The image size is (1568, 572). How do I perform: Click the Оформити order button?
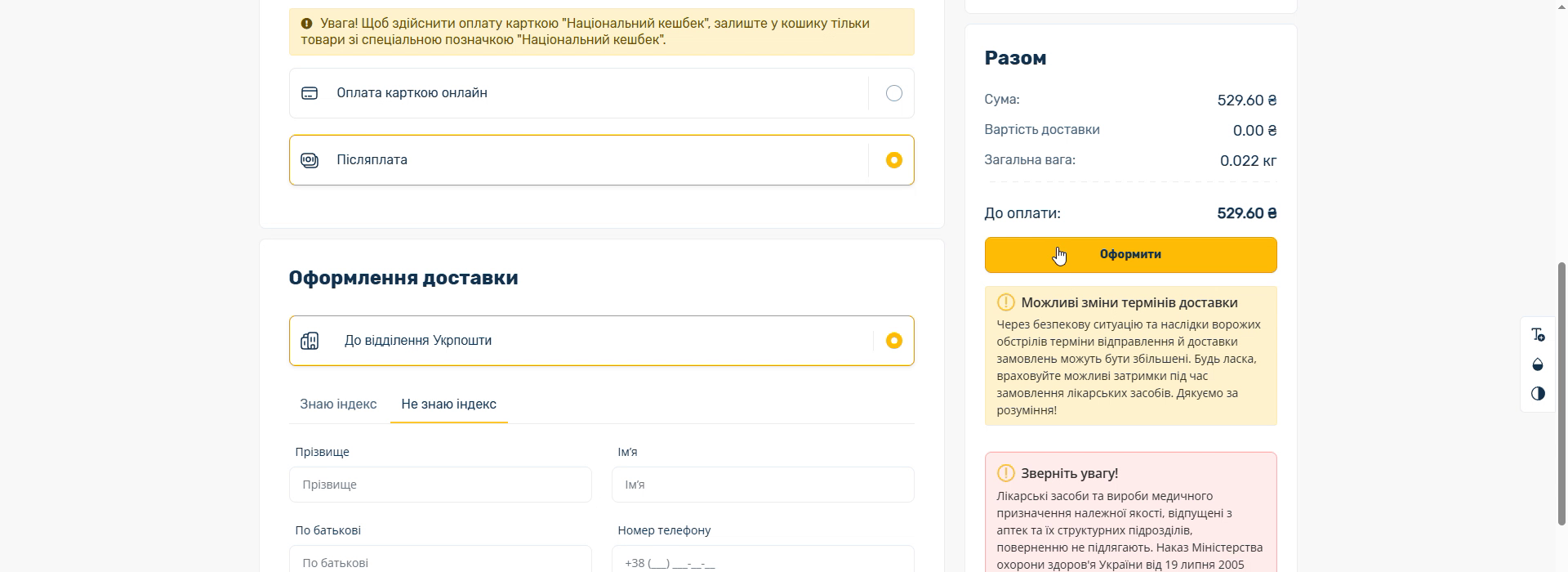1130,255
